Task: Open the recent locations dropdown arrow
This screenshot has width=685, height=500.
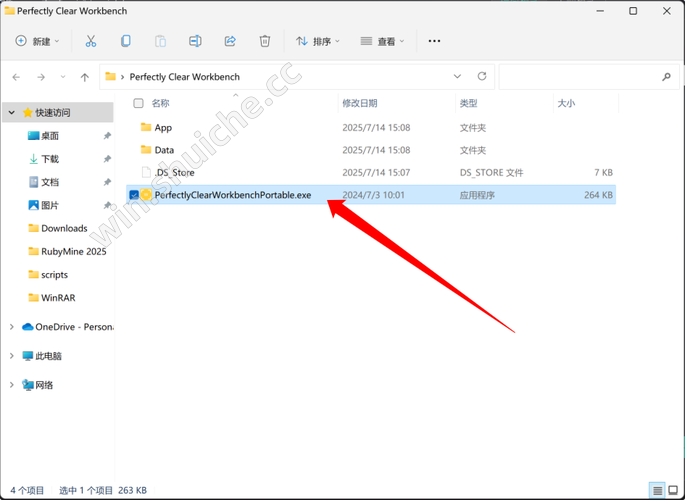Action: click(x=63, y=77)
